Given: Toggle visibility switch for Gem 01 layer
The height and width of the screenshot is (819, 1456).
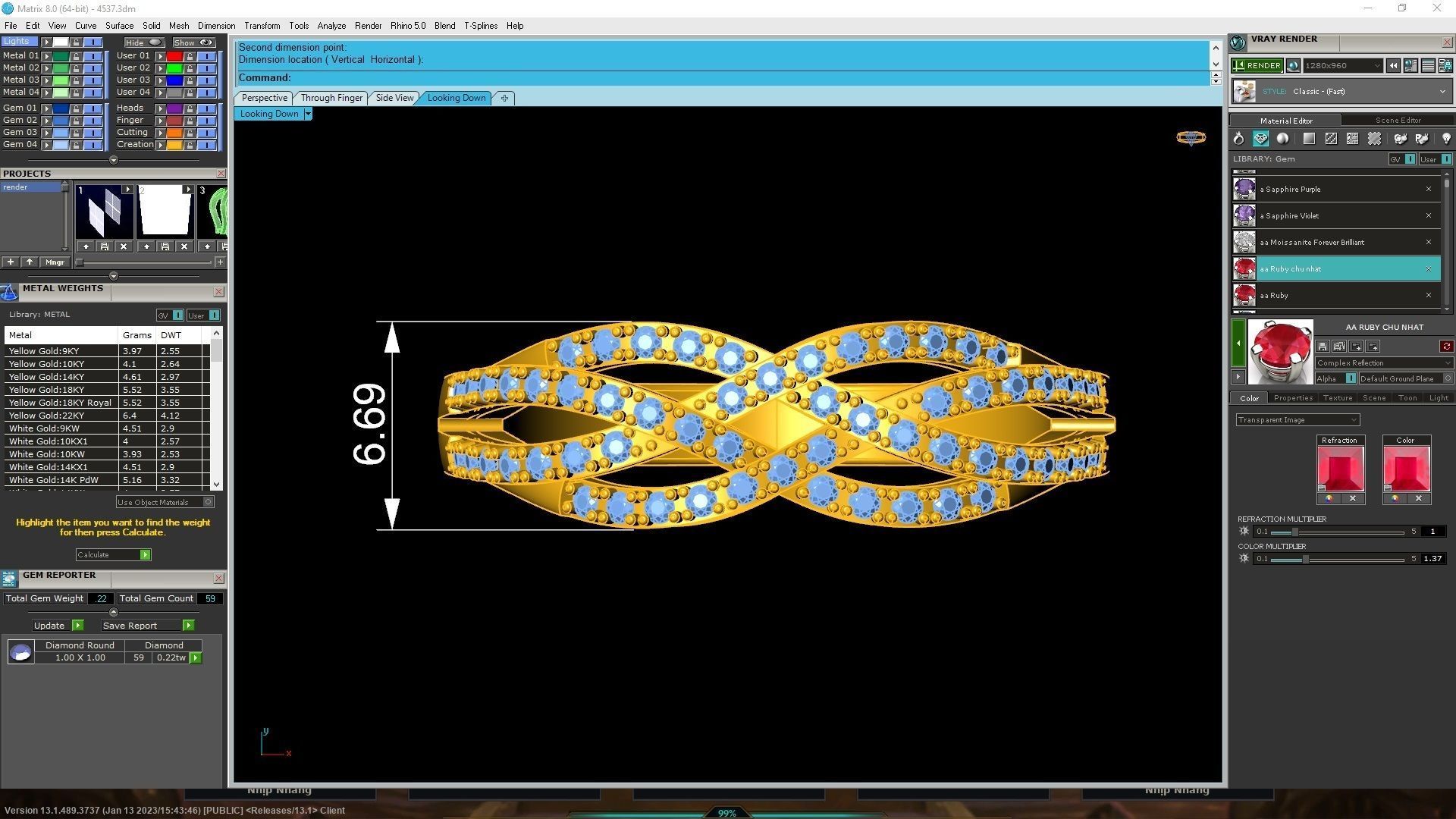Looking at the screenshot, I should [x=93, y=108].
